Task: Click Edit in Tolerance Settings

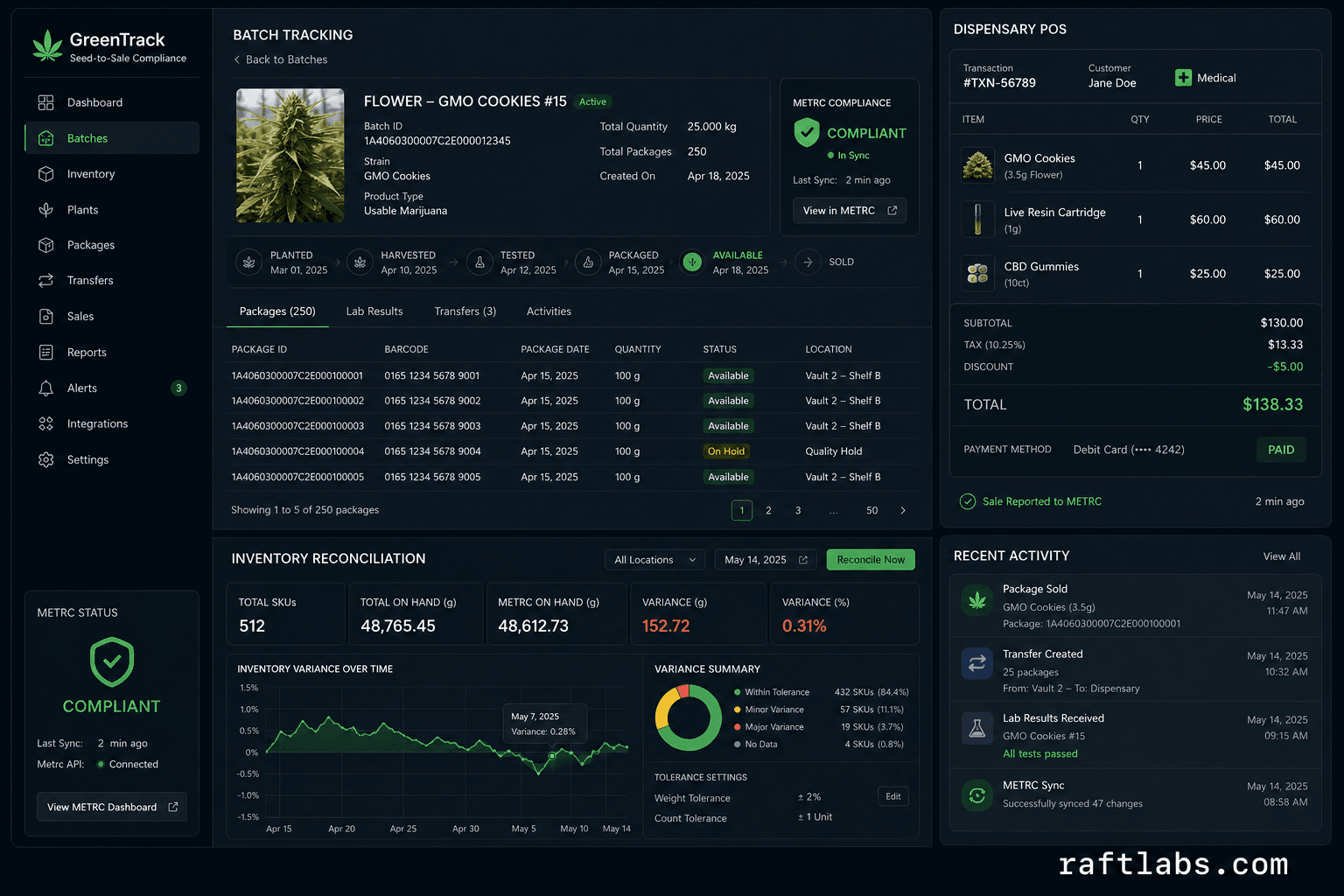Action: coord(893,796)
